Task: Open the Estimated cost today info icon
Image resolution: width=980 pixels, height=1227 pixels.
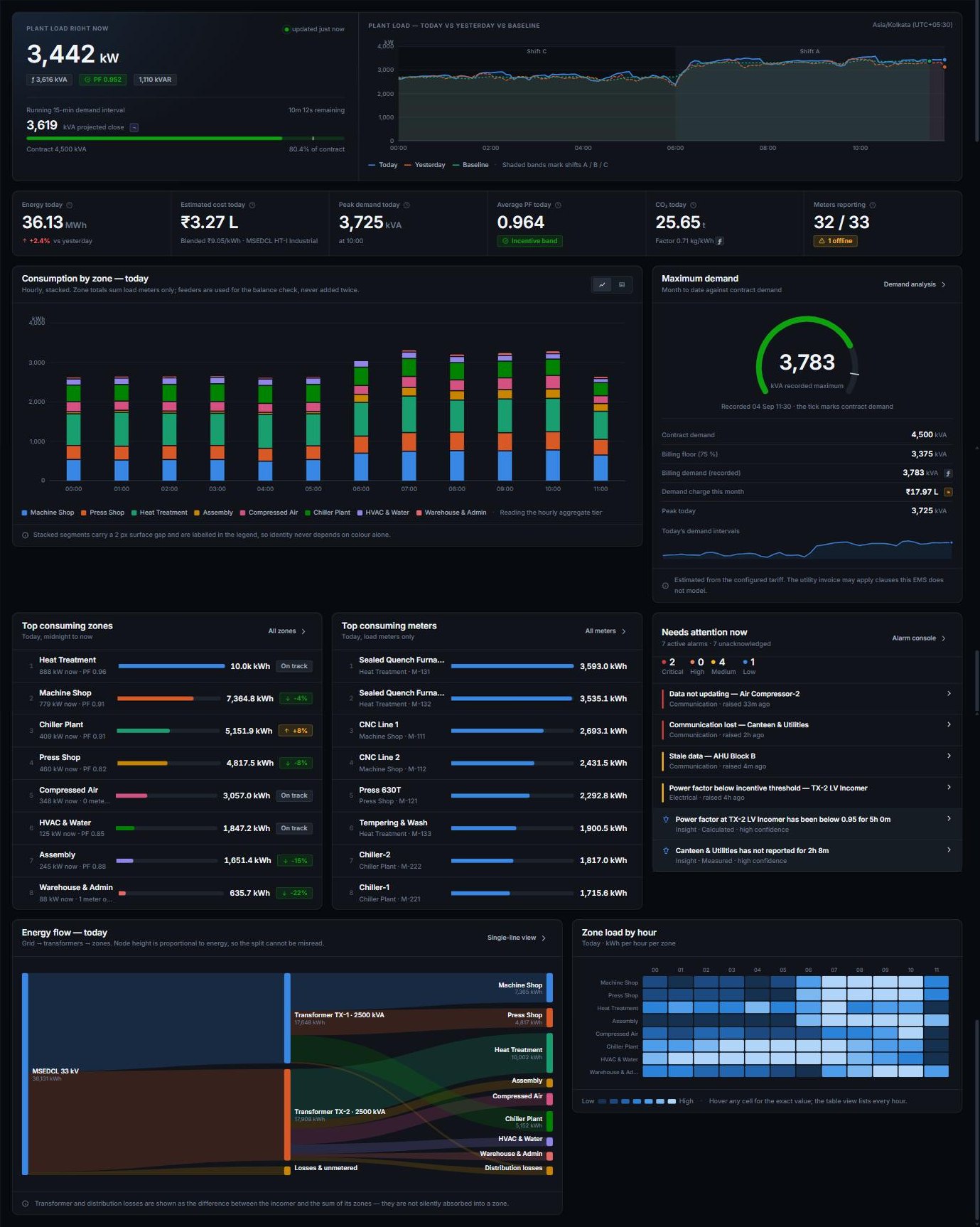Action: point(252,205)
